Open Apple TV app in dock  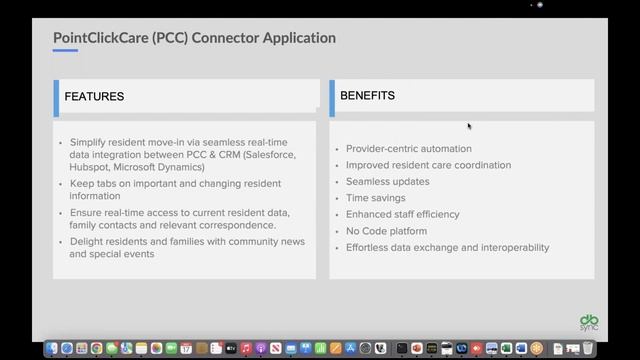point(231,348)
